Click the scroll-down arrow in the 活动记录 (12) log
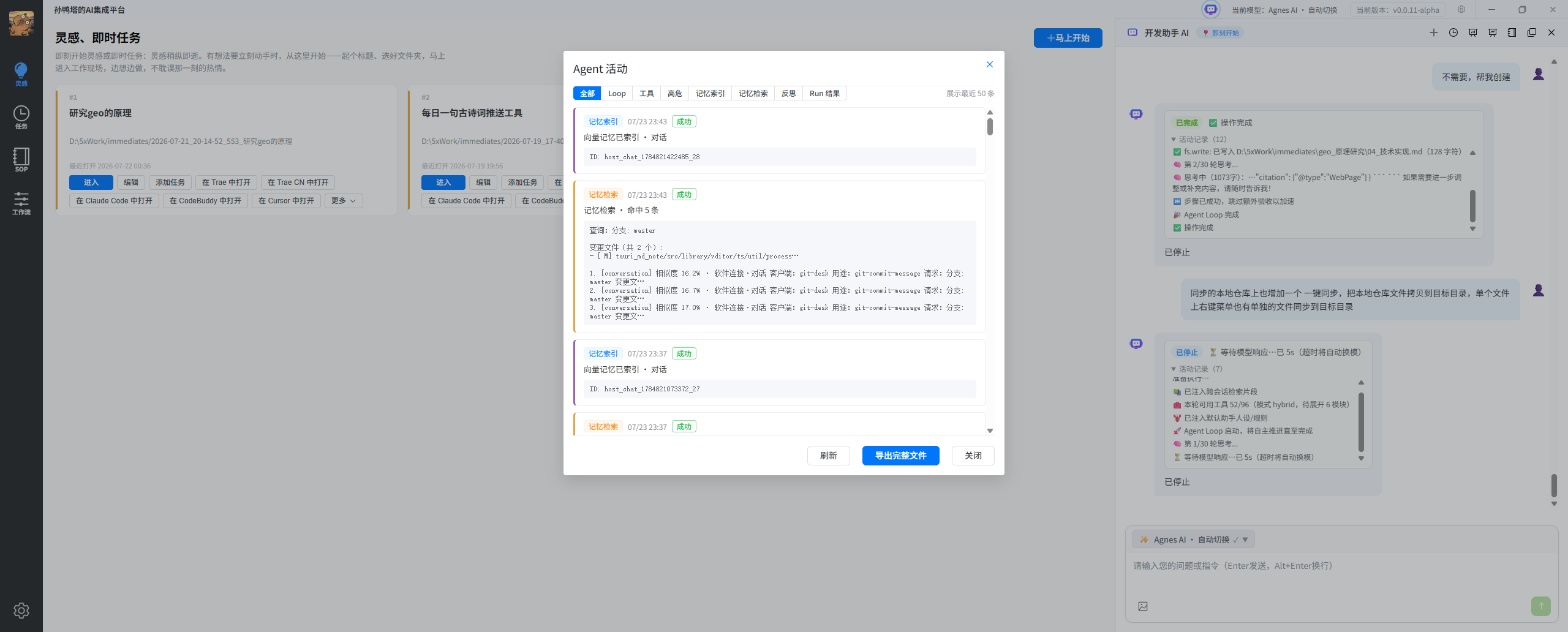This screenshot has height=632, width=1568. point(1473,229)
